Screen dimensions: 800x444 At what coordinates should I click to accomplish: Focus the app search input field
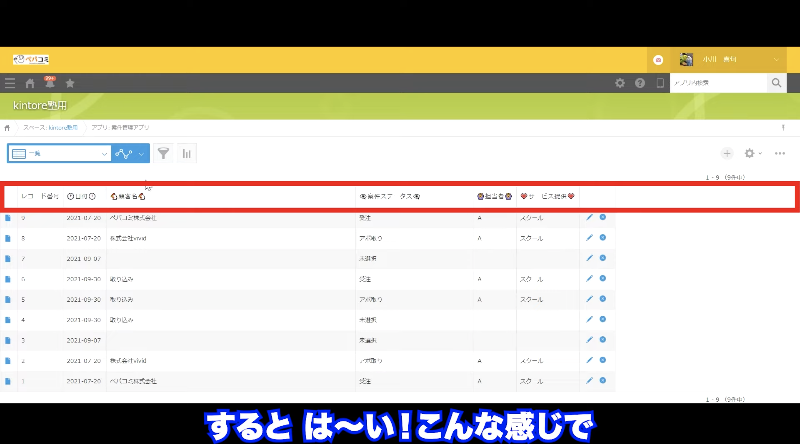(717, 83)
